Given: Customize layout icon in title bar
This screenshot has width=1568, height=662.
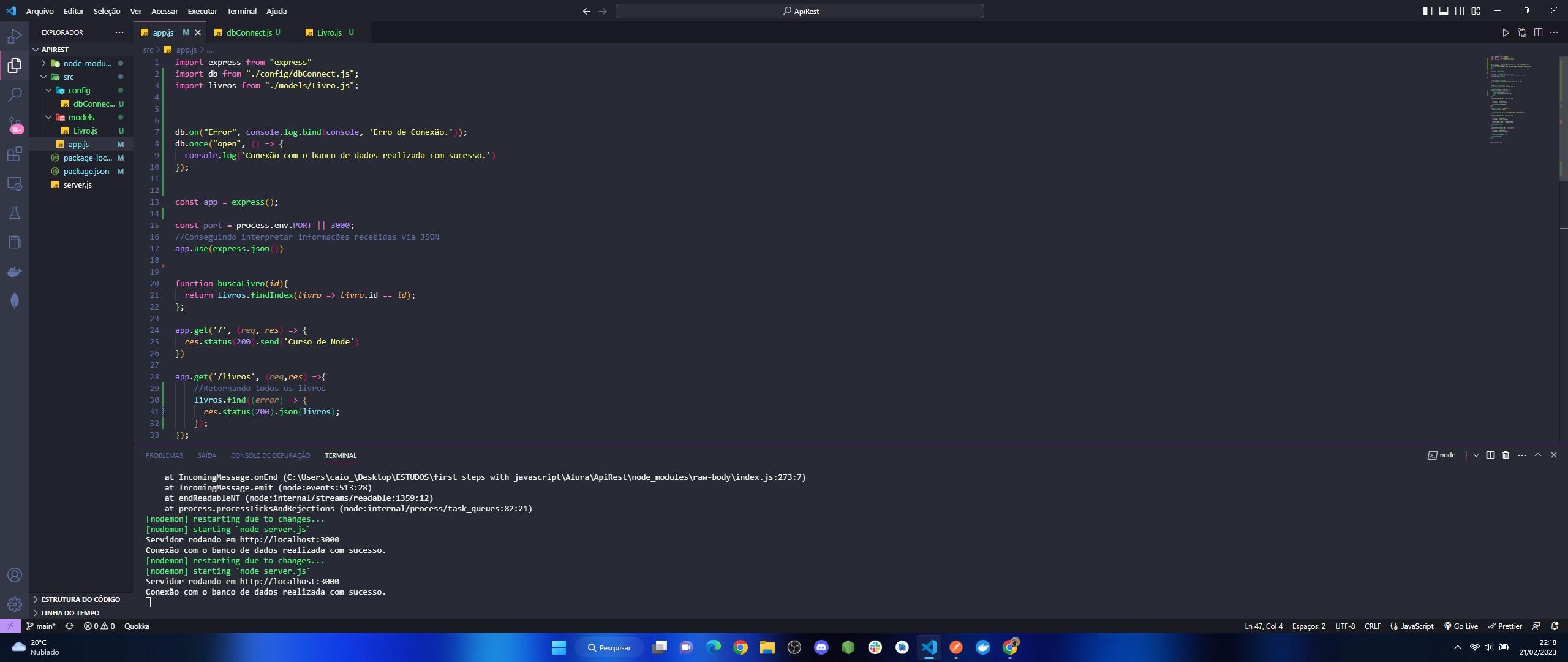Looking at the screenshot, I should (x=1476, y=11).
